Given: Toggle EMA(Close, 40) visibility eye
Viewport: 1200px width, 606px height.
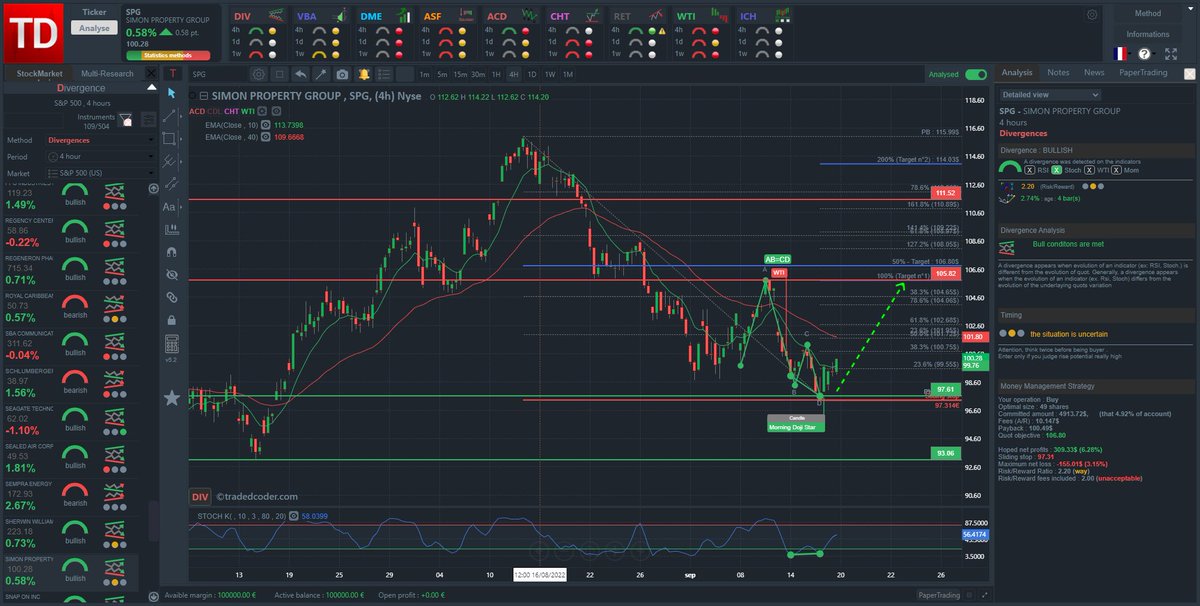Looking at the screenshot, I should click(x=266, y=136).
